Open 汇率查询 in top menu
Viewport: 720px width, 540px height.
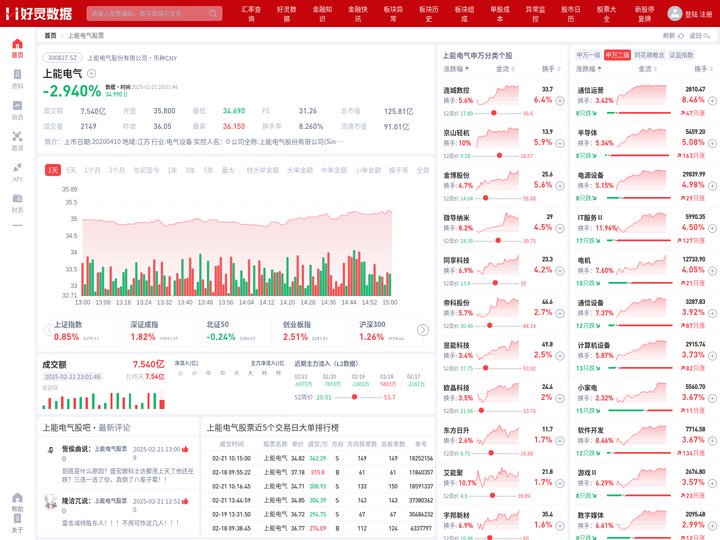coord(251,13)
